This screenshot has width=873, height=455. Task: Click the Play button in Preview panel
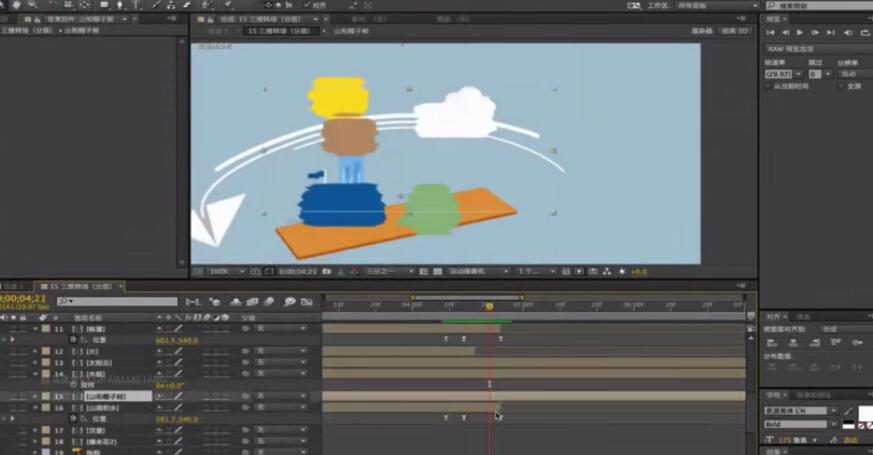click(799, 33)
